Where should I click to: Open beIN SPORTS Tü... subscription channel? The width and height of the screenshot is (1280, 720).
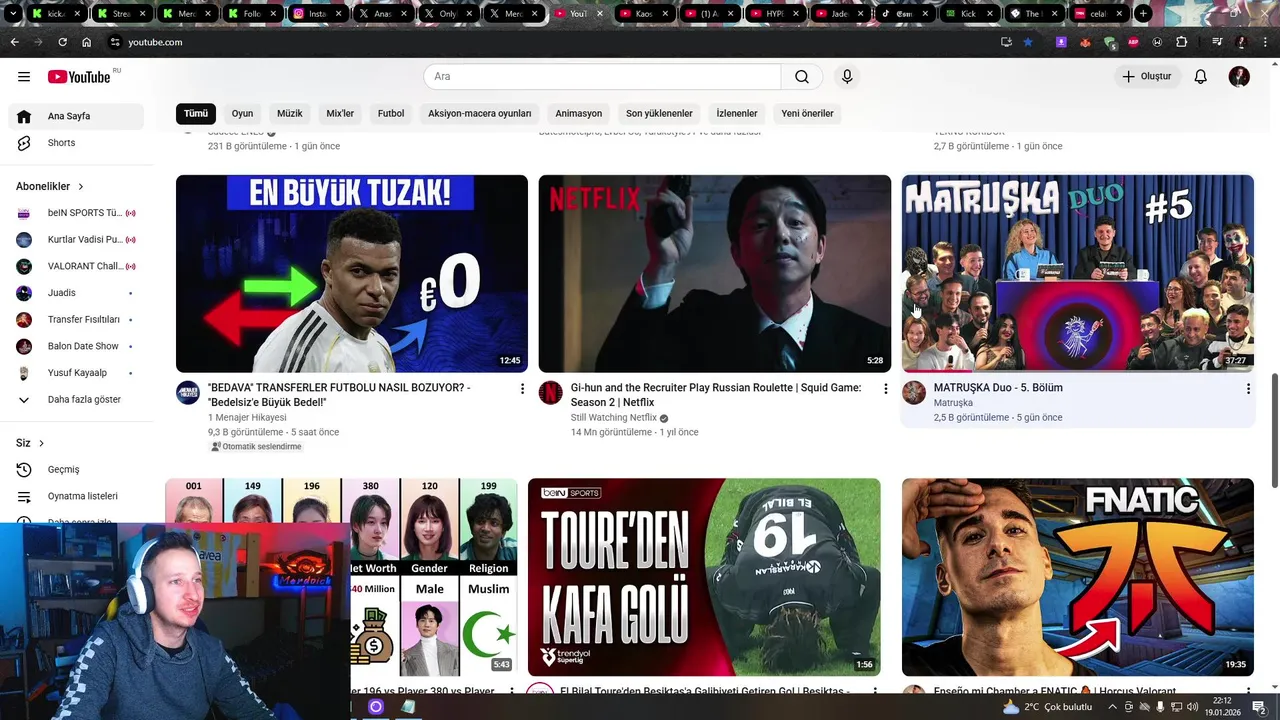pos(76,213)
